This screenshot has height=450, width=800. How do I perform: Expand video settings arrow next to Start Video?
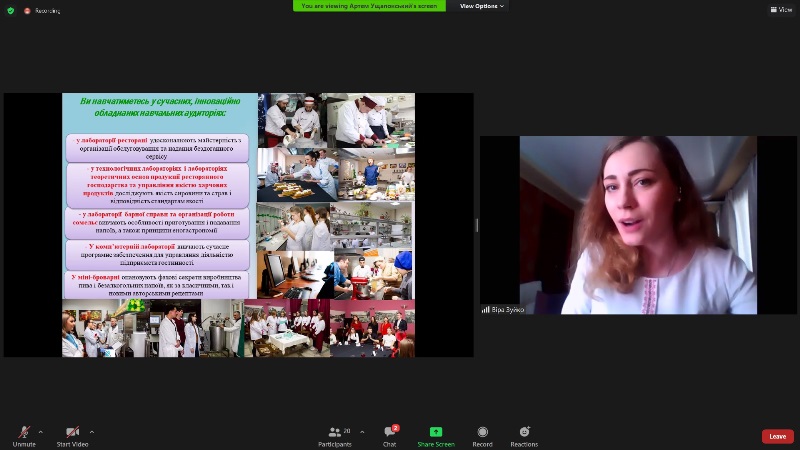click(92, 432)
